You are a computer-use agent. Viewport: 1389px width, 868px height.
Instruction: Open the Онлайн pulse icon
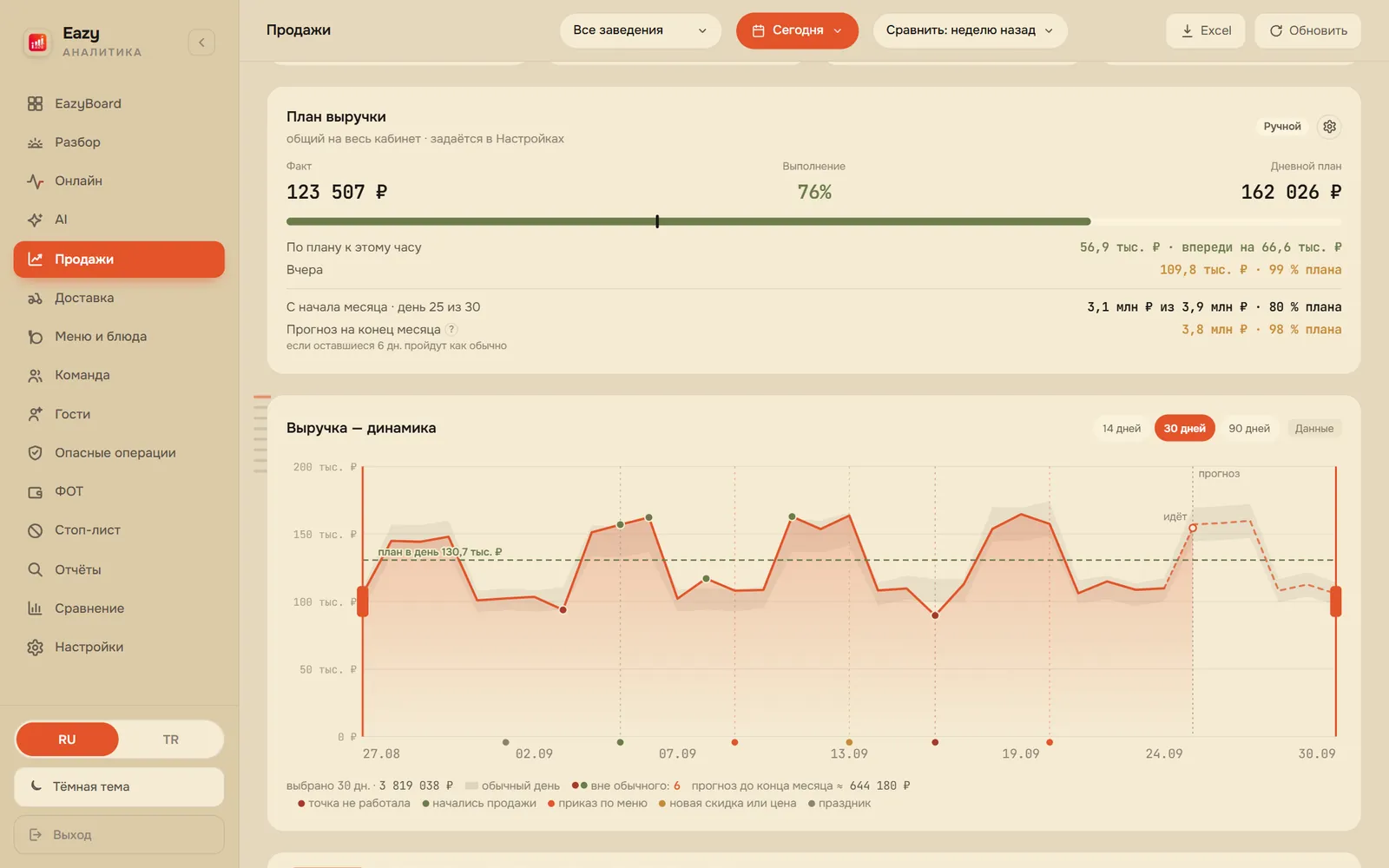35,181
